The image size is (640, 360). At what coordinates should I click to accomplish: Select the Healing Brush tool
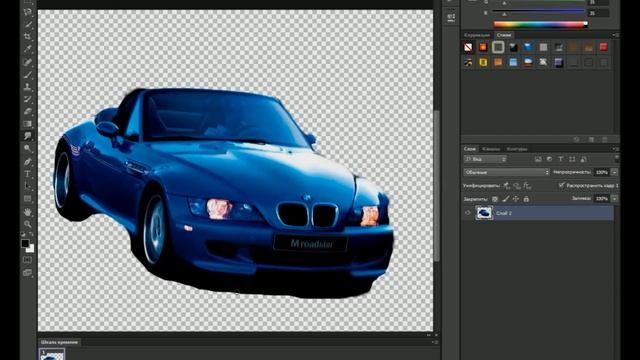tap(27, 62)
